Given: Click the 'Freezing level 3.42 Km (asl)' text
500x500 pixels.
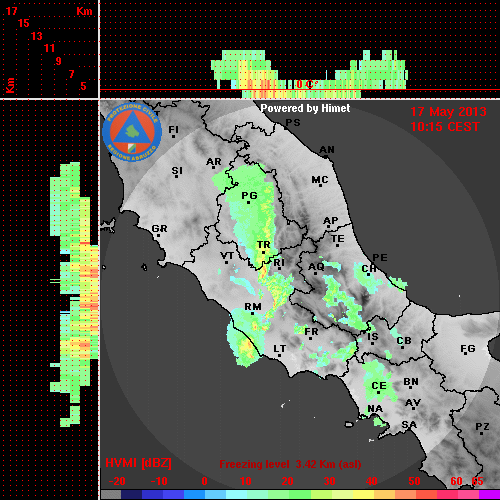Looking at the screenshot, I should point(290,464).
